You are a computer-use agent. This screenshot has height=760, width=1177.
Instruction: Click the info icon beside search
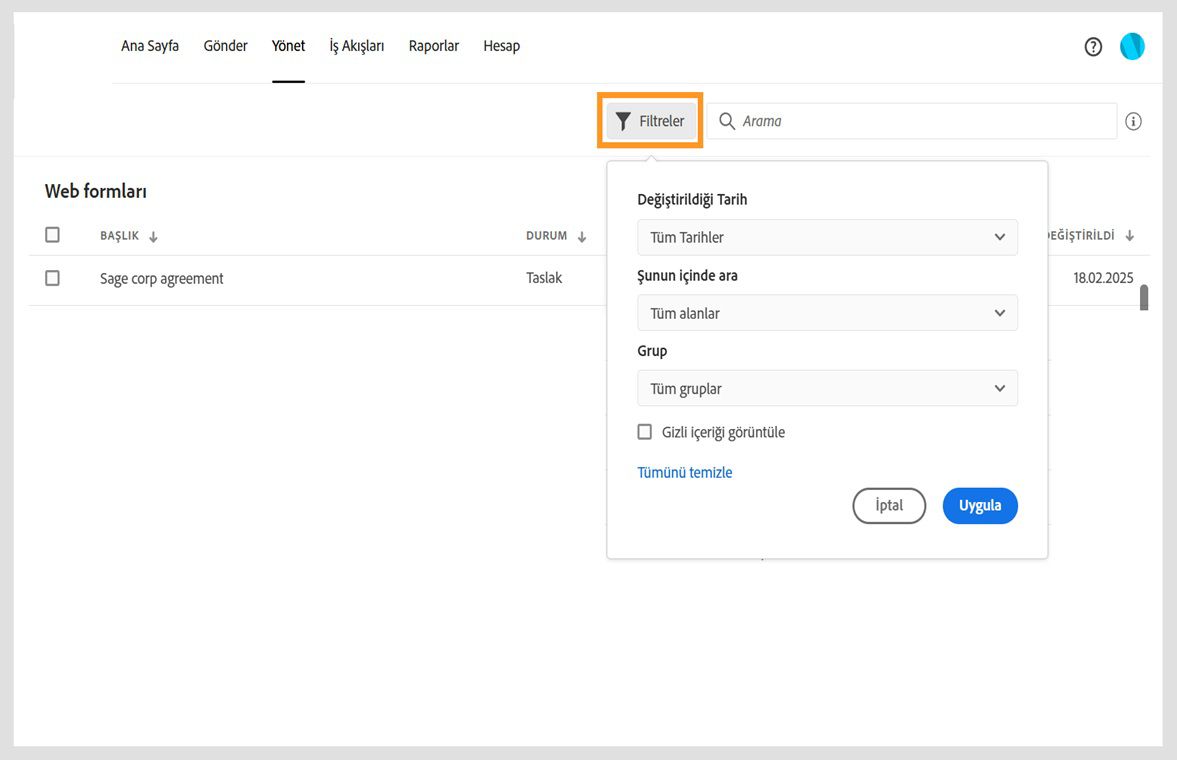coord(1133,121)
